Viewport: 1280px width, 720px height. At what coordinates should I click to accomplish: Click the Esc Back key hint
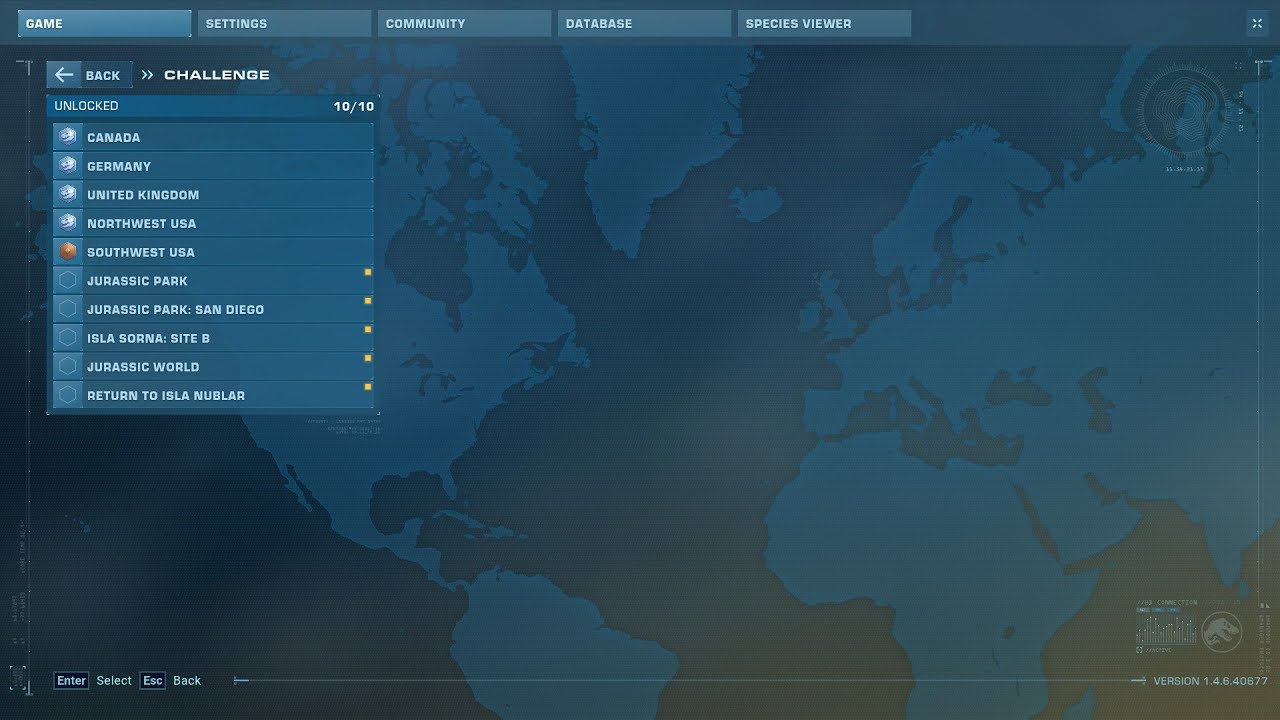(x=171, y=681)
